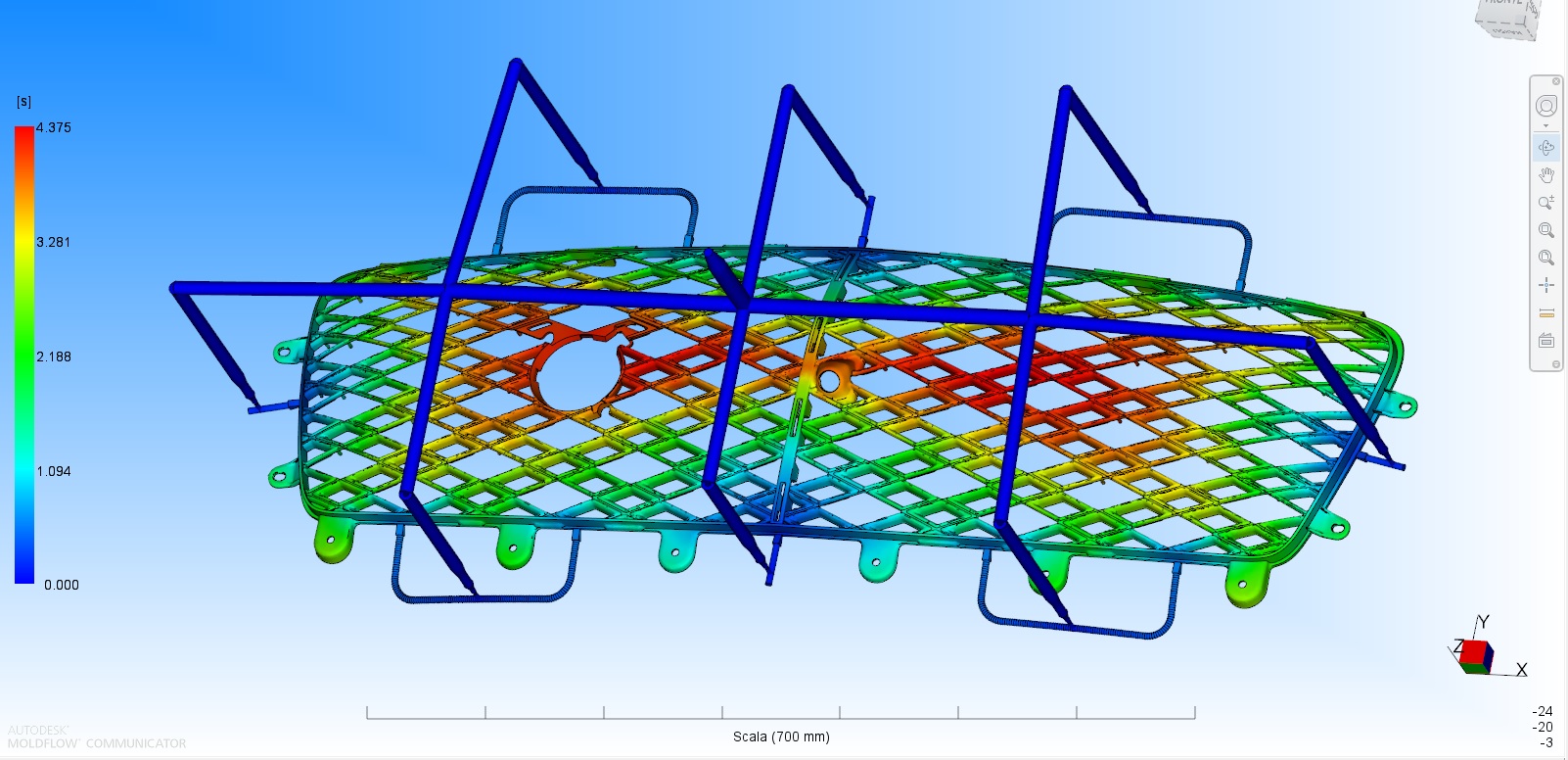Click the legend value 4.375
1568x760 pixels.
(x=54, y=127)
